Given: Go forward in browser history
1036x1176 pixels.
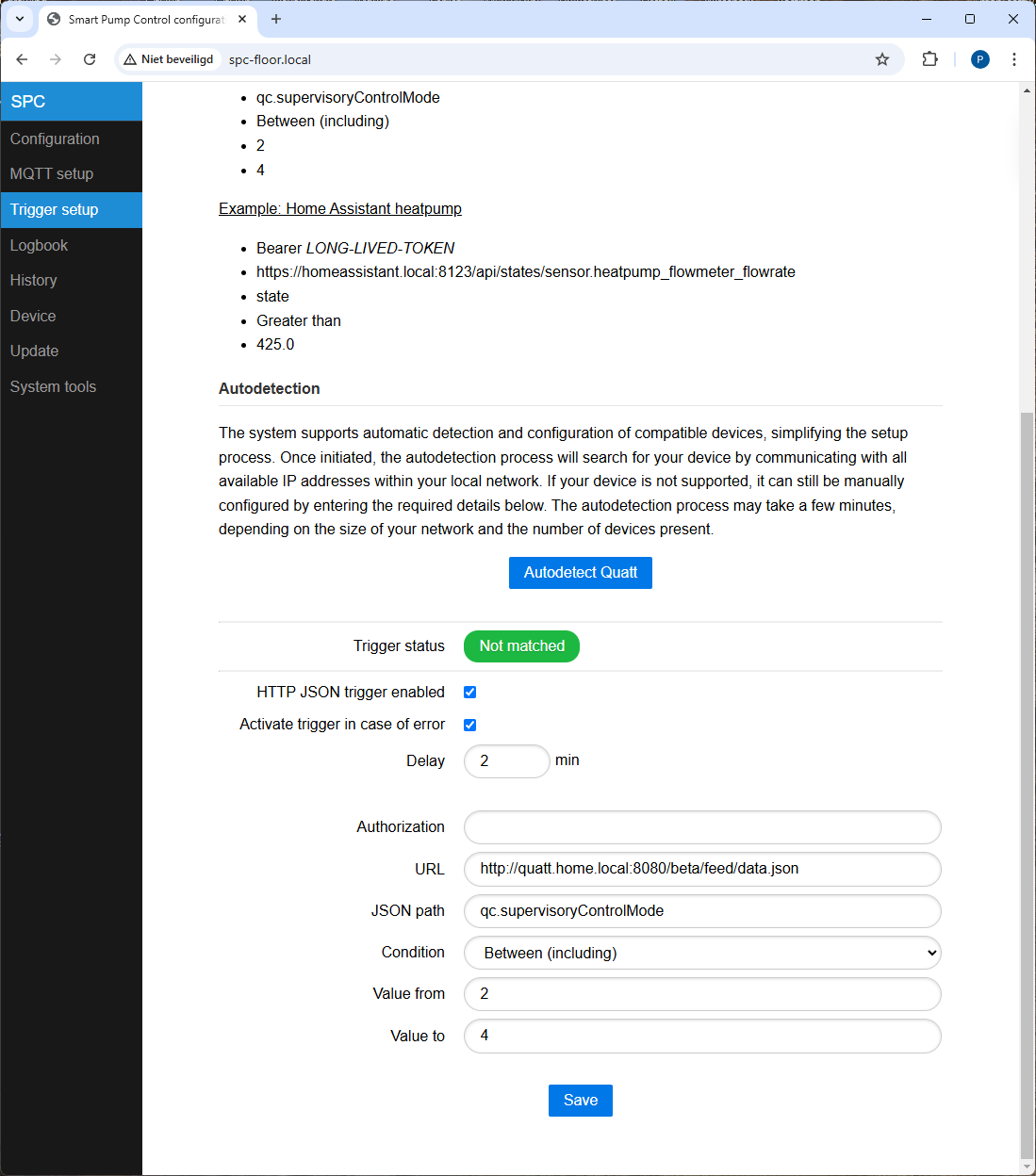Looking at the screenshot, I should (56, 59).
